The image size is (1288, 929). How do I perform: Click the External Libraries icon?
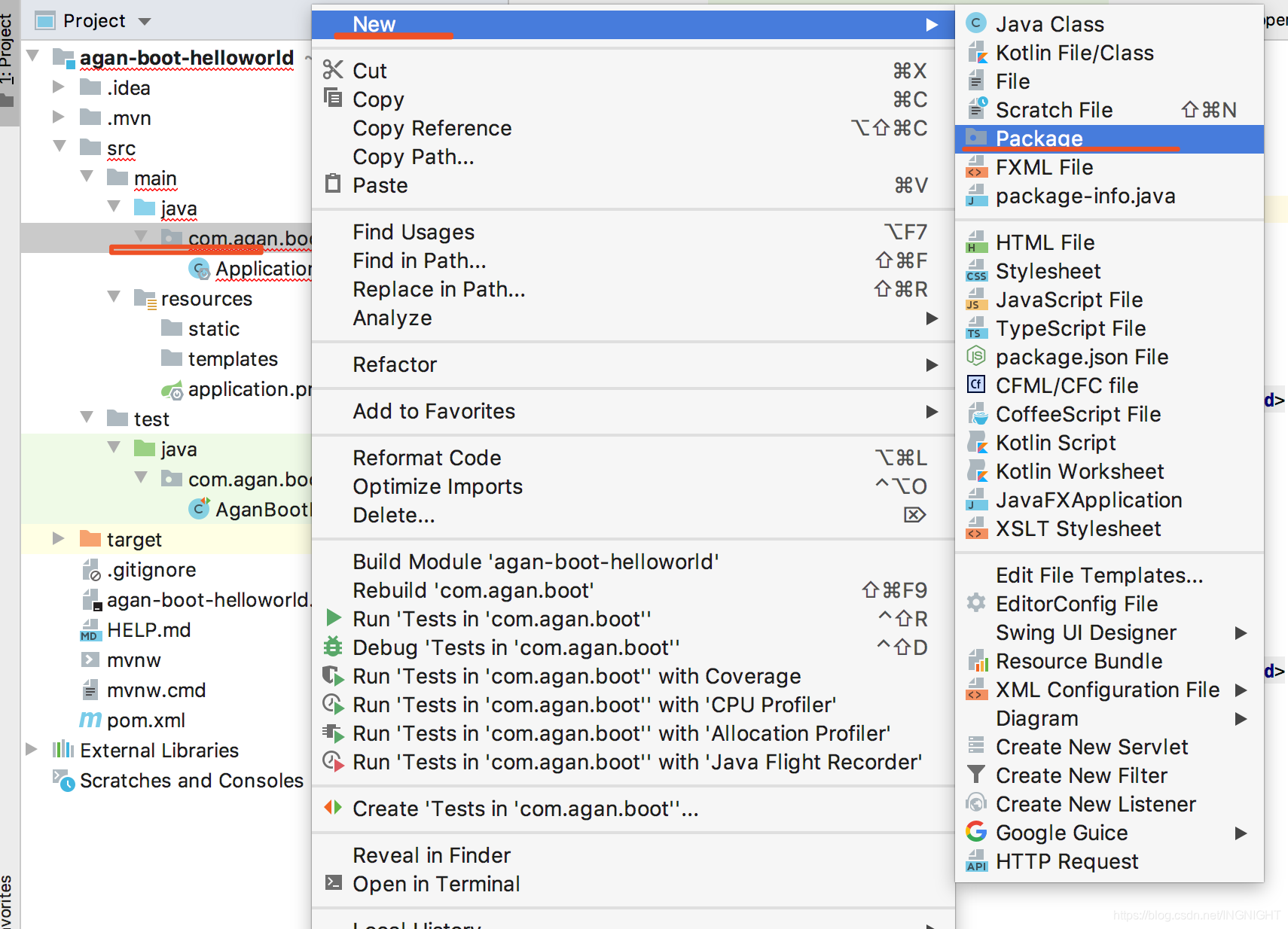[63, 750]
